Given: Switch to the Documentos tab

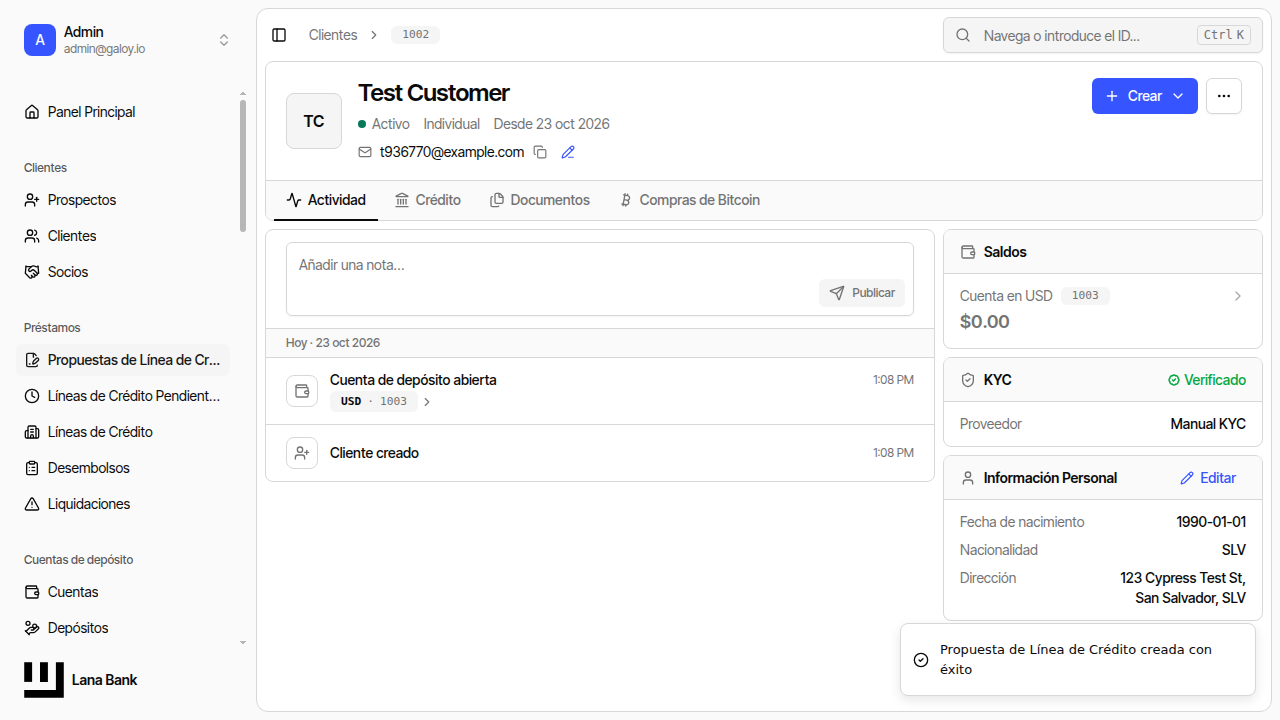Looking at the screenshot, I should tap(540, 200).
